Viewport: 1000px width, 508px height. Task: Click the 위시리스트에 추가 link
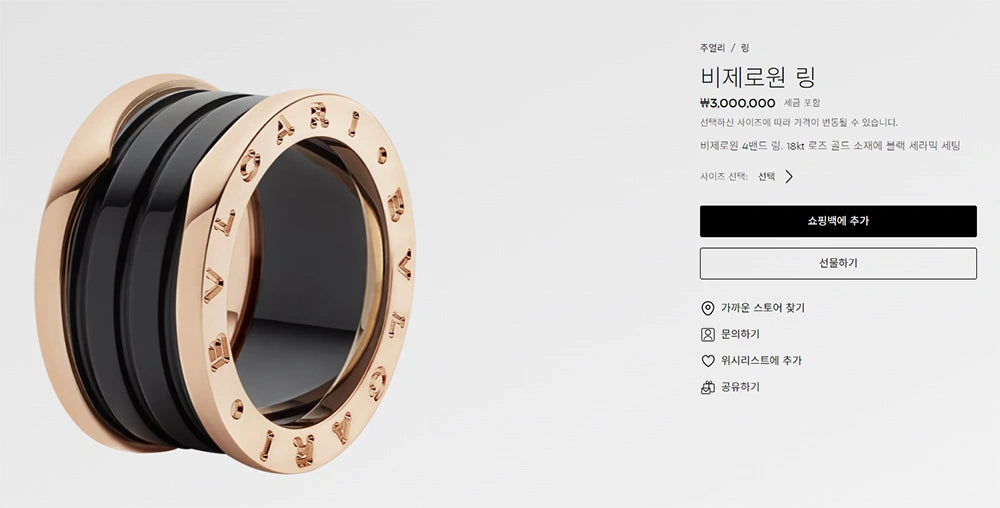click(761, 360)
